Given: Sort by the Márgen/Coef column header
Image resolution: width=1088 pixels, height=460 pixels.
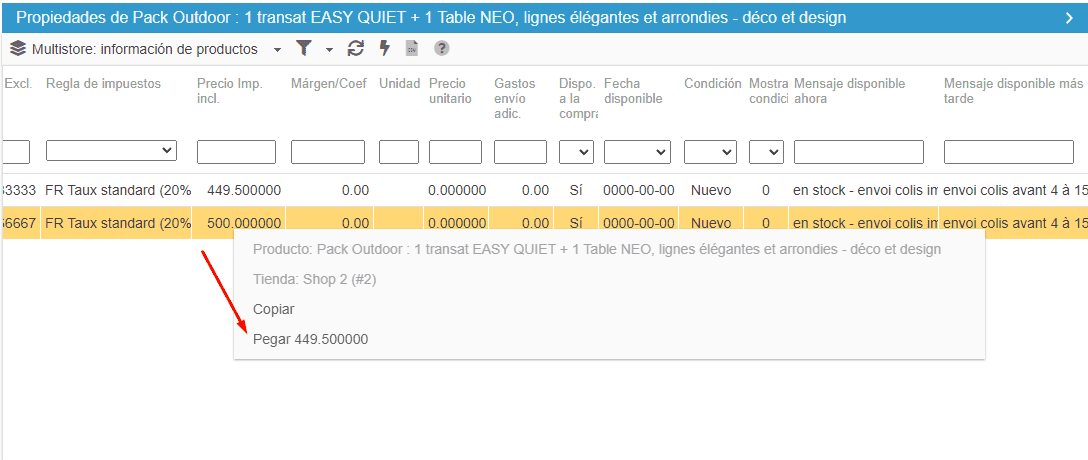Looking at the screenshot, I should (x=328, y=84).
